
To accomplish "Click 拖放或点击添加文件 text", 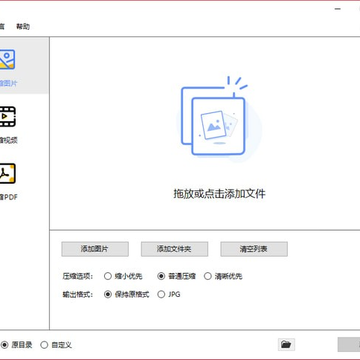I will coord(219,194).
